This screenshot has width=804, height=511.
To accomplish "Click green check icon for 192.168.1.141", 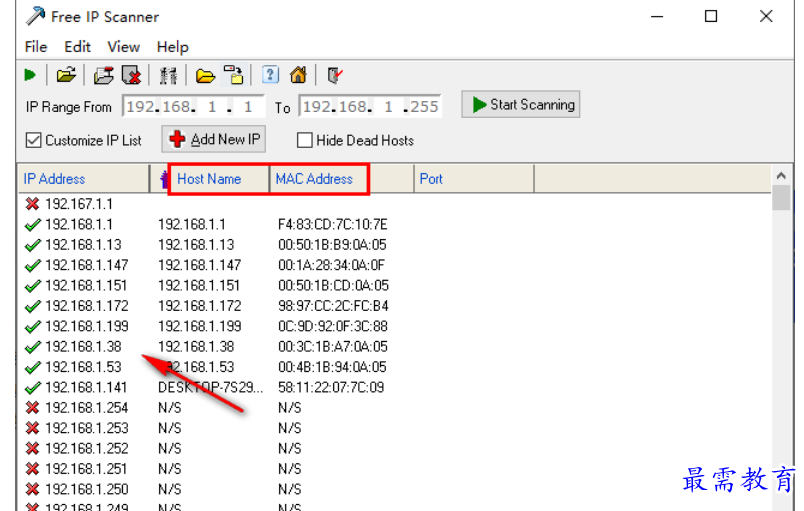I will click(32, 387).
